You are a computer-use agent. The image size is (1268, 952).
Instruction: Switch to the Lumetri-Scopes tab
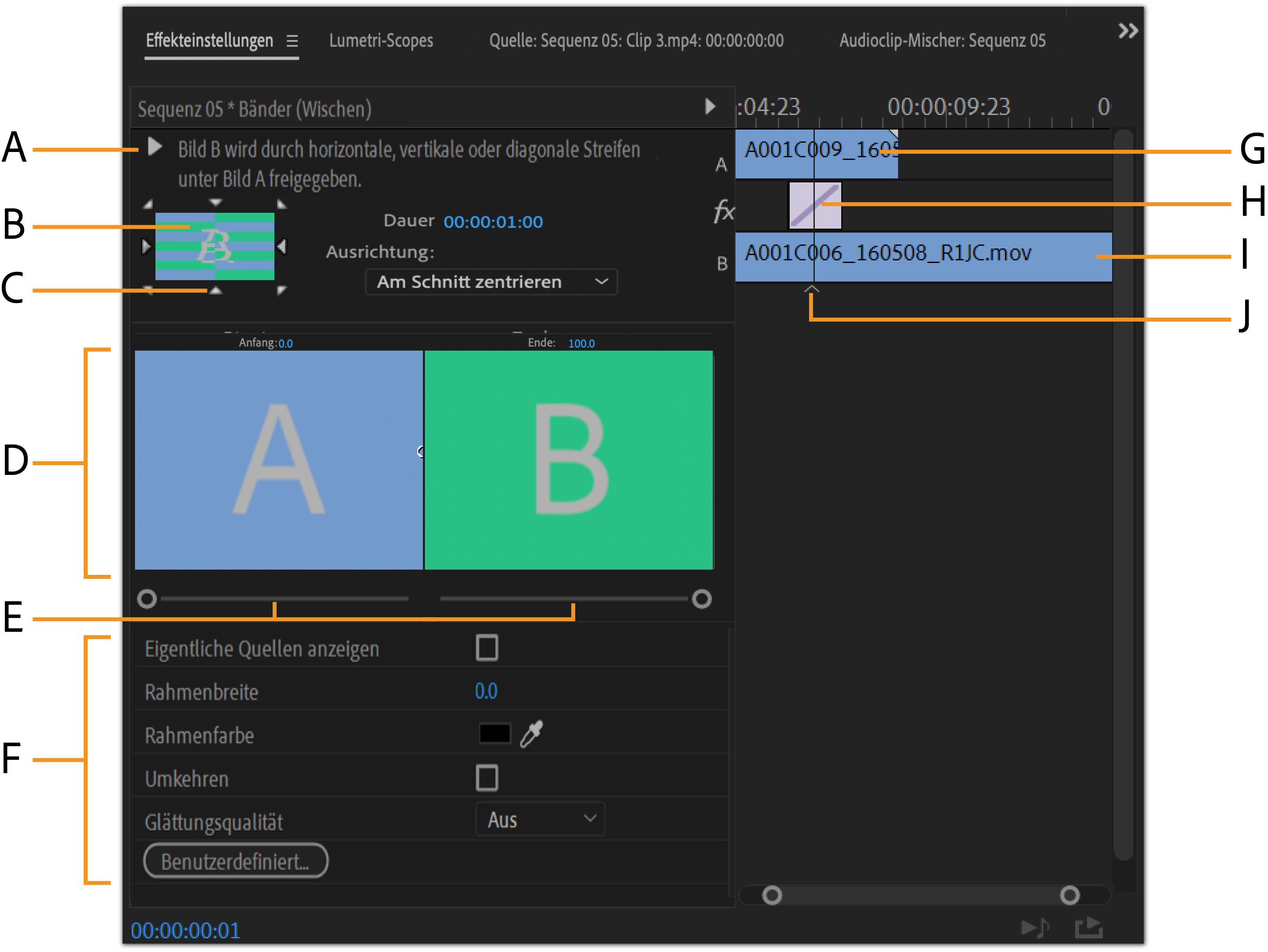(x=381, y=41)
